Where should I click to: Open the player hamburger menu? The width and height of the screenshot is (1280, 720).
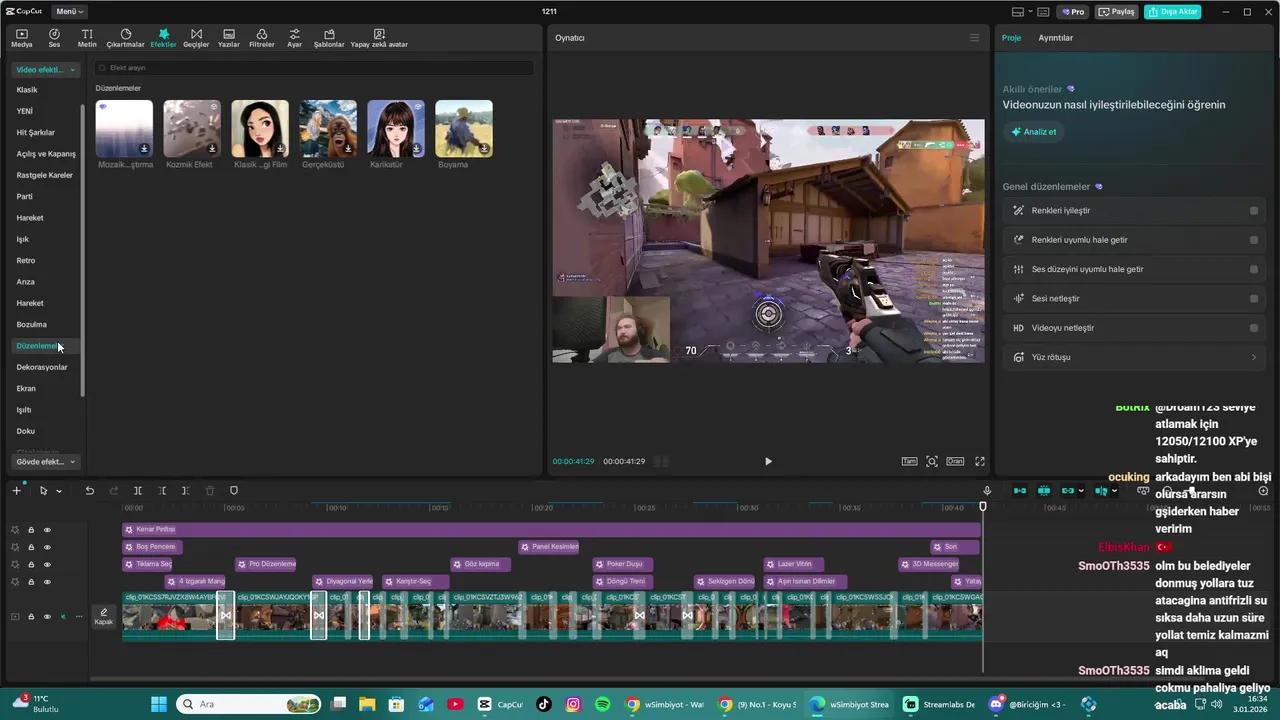(x=974, y=38)
